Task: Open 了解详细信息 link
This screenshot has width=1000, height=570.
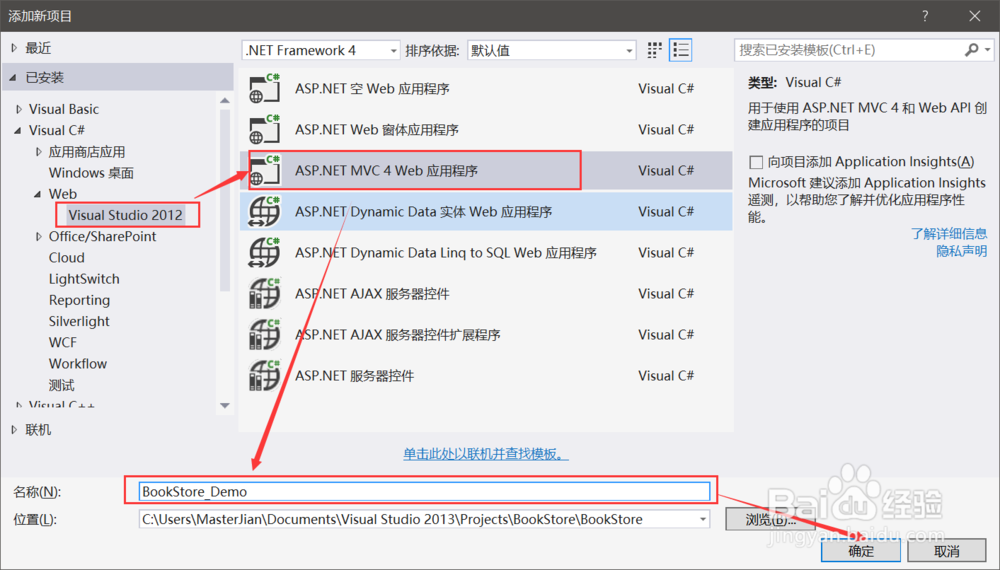Action: [x=949, y=233]
